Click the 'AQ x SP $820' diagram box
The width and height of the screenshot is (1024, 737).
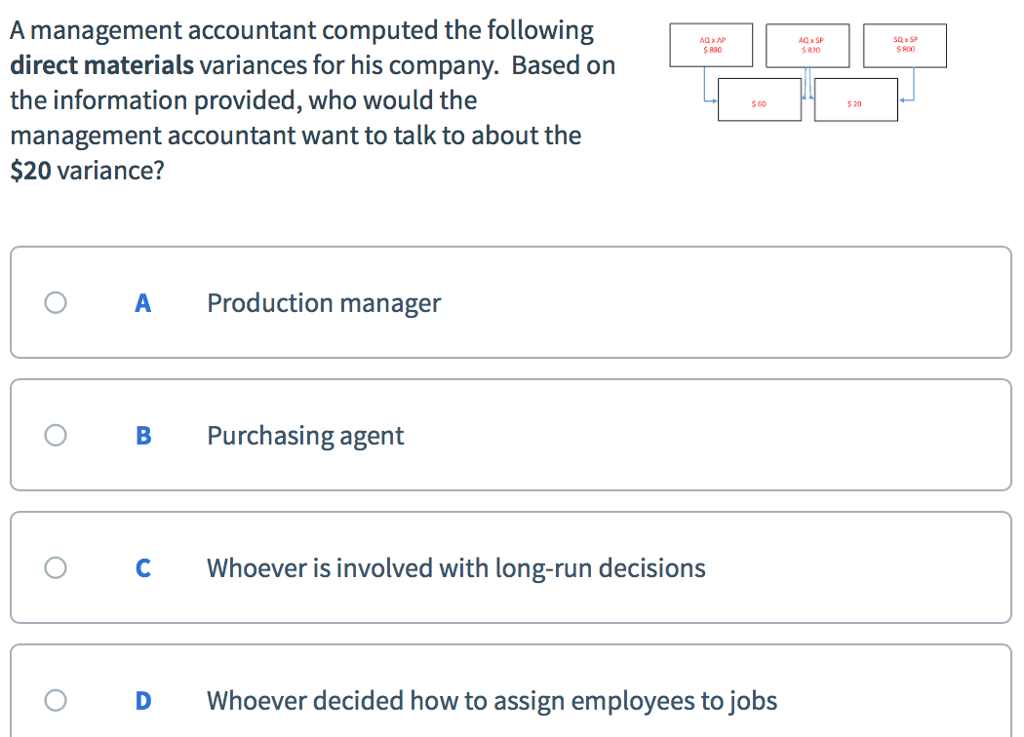(807, 45)
